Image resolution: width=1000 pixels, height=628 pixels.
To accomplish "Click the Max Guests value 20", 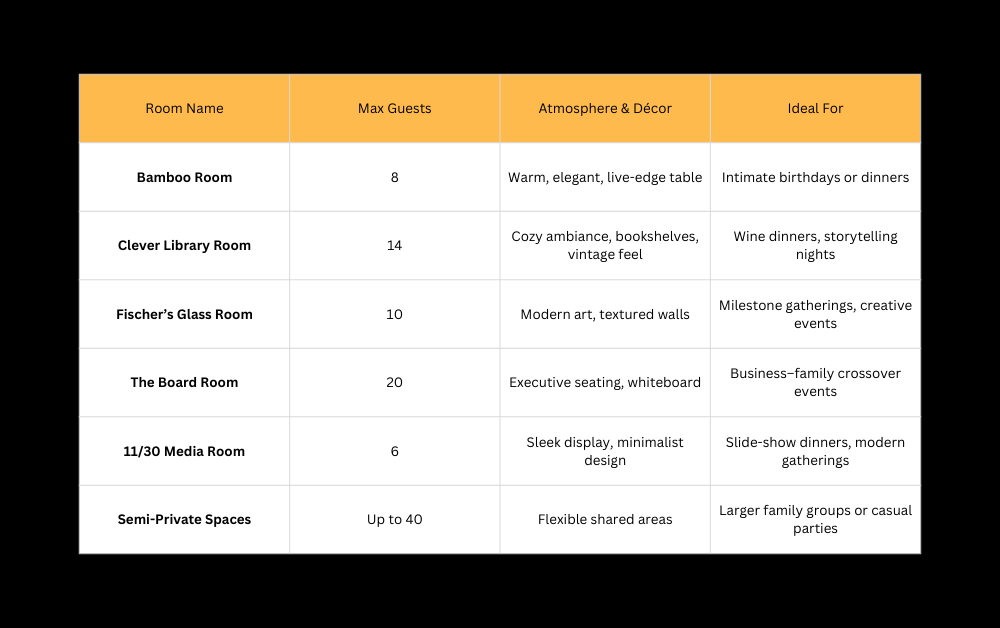I will point(394,382).
